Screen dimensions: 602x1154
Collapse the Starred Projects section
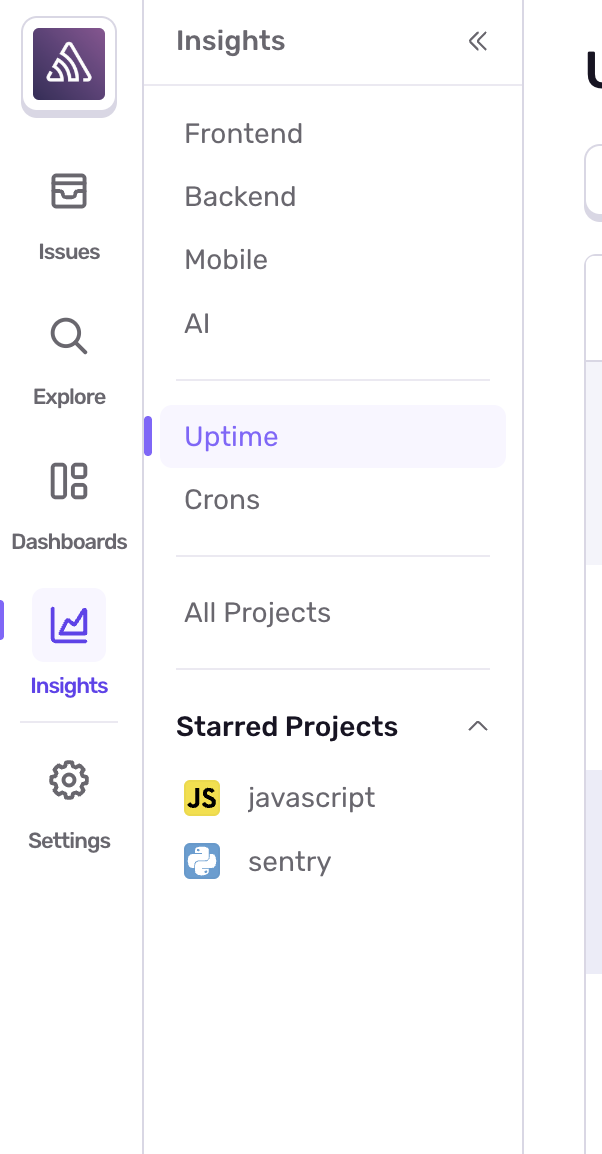click(478, 726)
